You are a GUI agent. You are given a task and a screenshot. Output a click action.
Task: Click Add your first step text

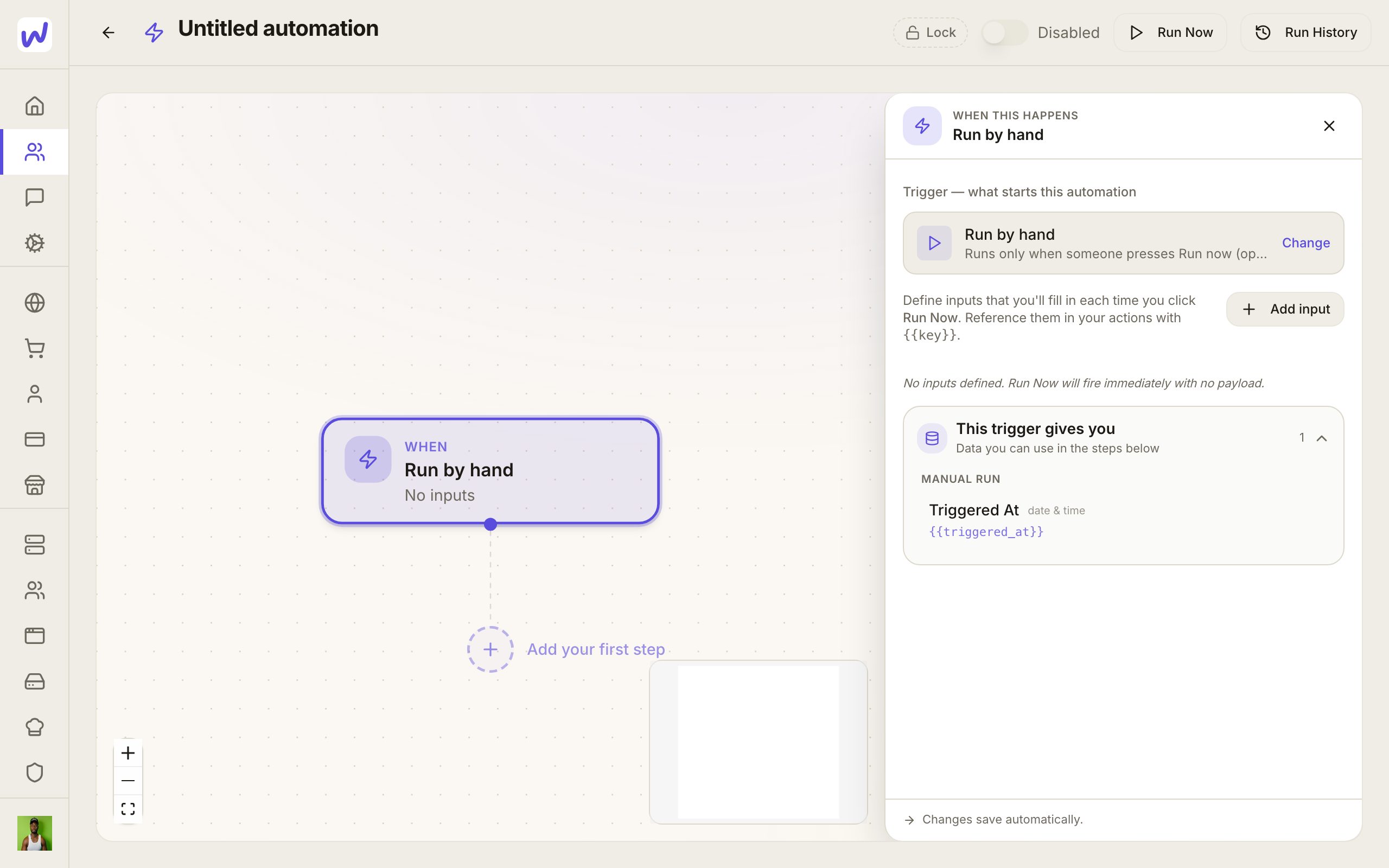596,649
